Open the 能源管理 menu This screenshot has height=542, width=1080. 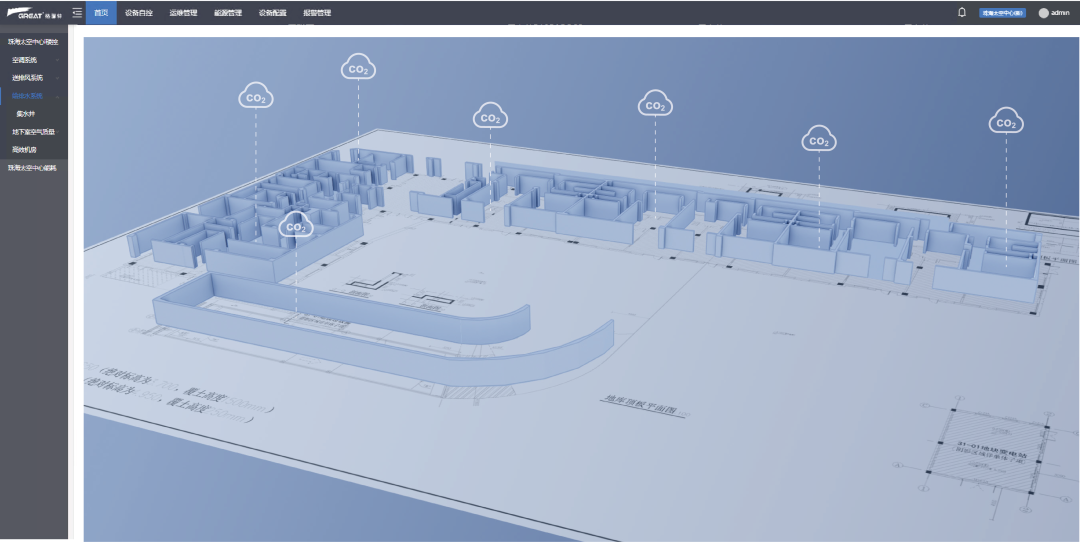pos(228,12)
